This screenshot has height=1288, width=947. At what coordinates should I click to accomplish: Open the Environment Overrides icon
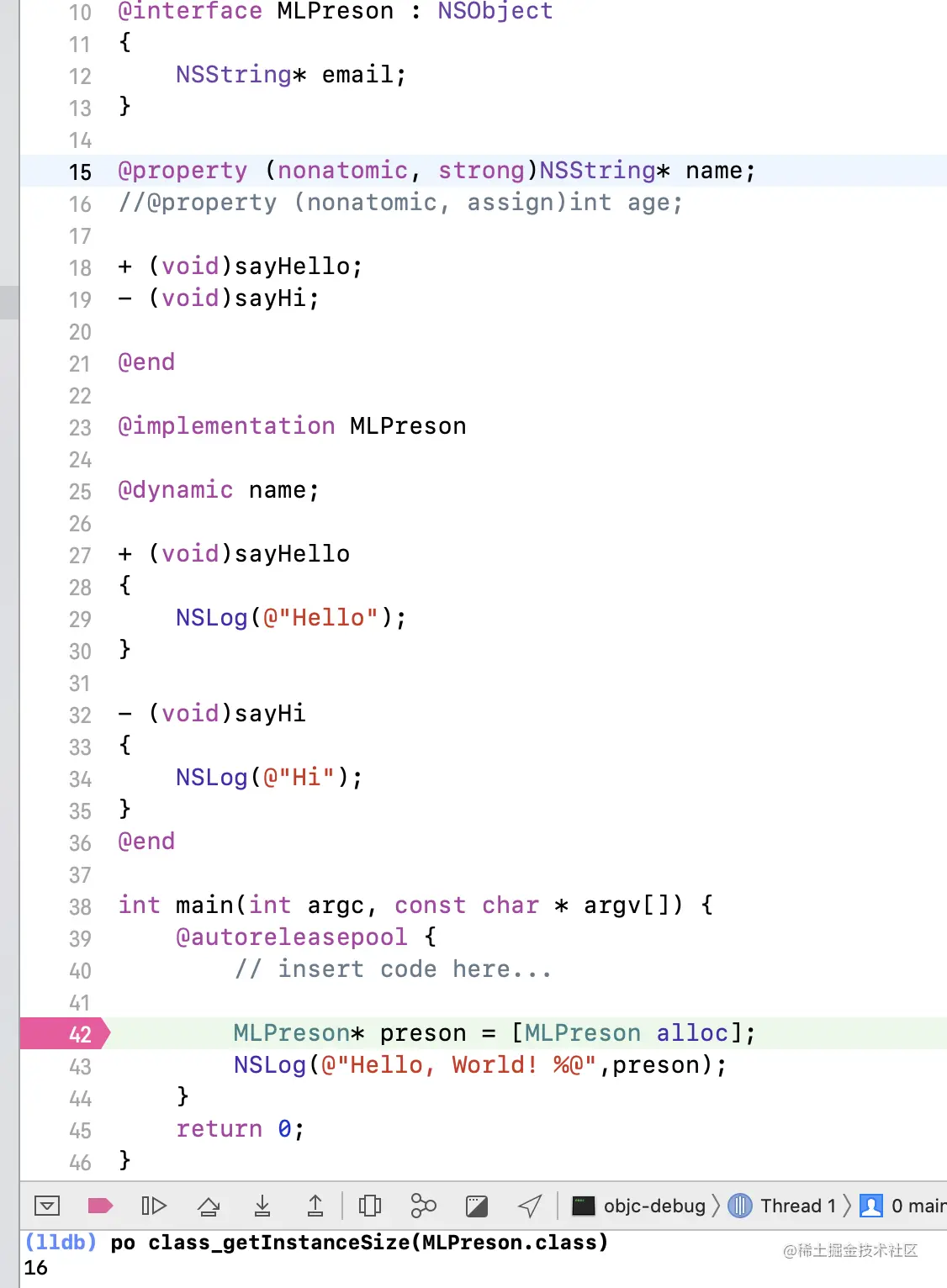(x=477, y=1206)
